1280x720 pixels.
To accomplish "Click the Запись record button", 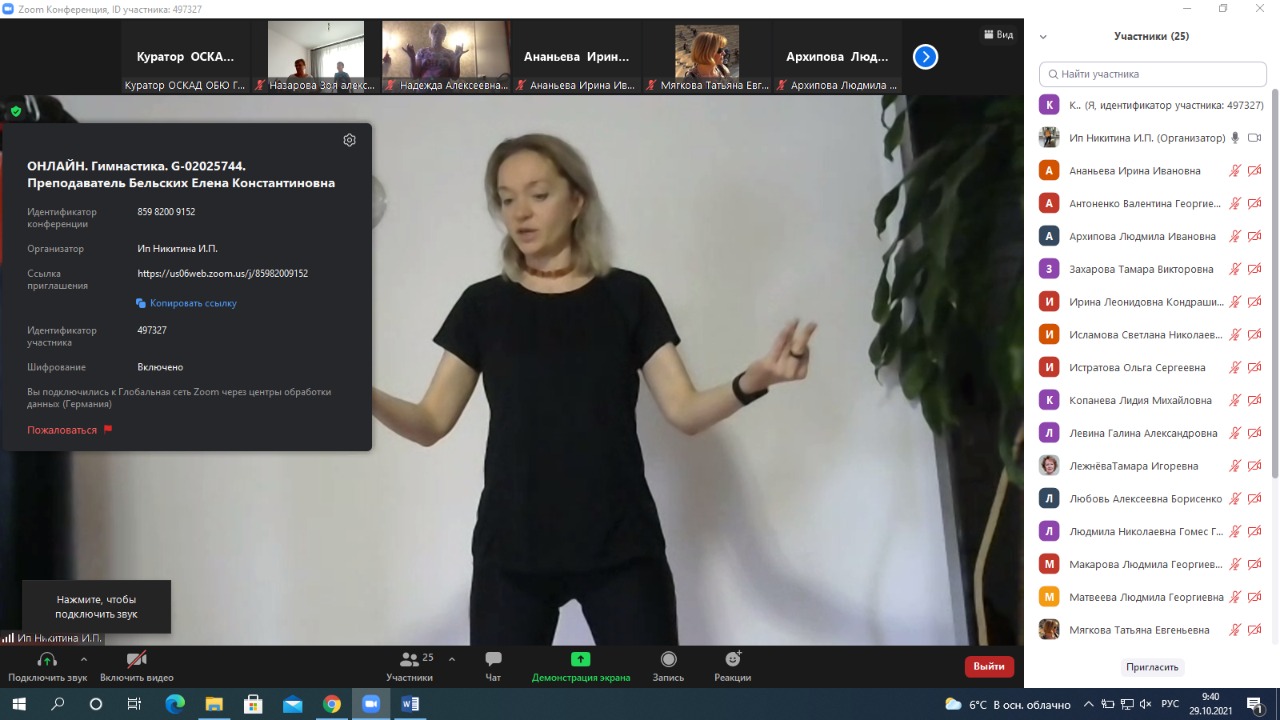I will (668, 666).
